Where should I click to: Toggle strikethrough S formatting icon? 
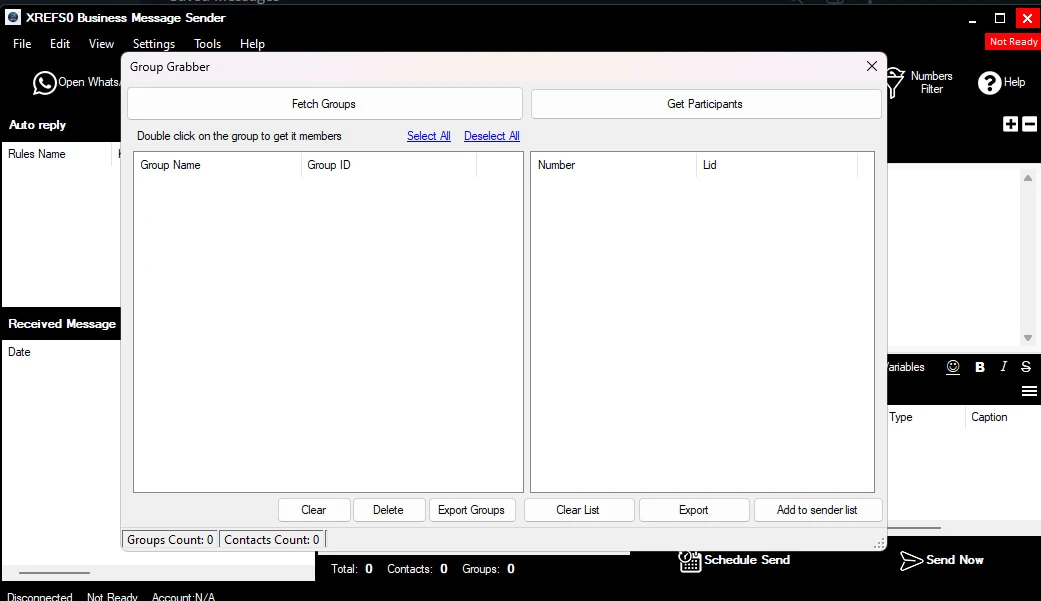1026,367
